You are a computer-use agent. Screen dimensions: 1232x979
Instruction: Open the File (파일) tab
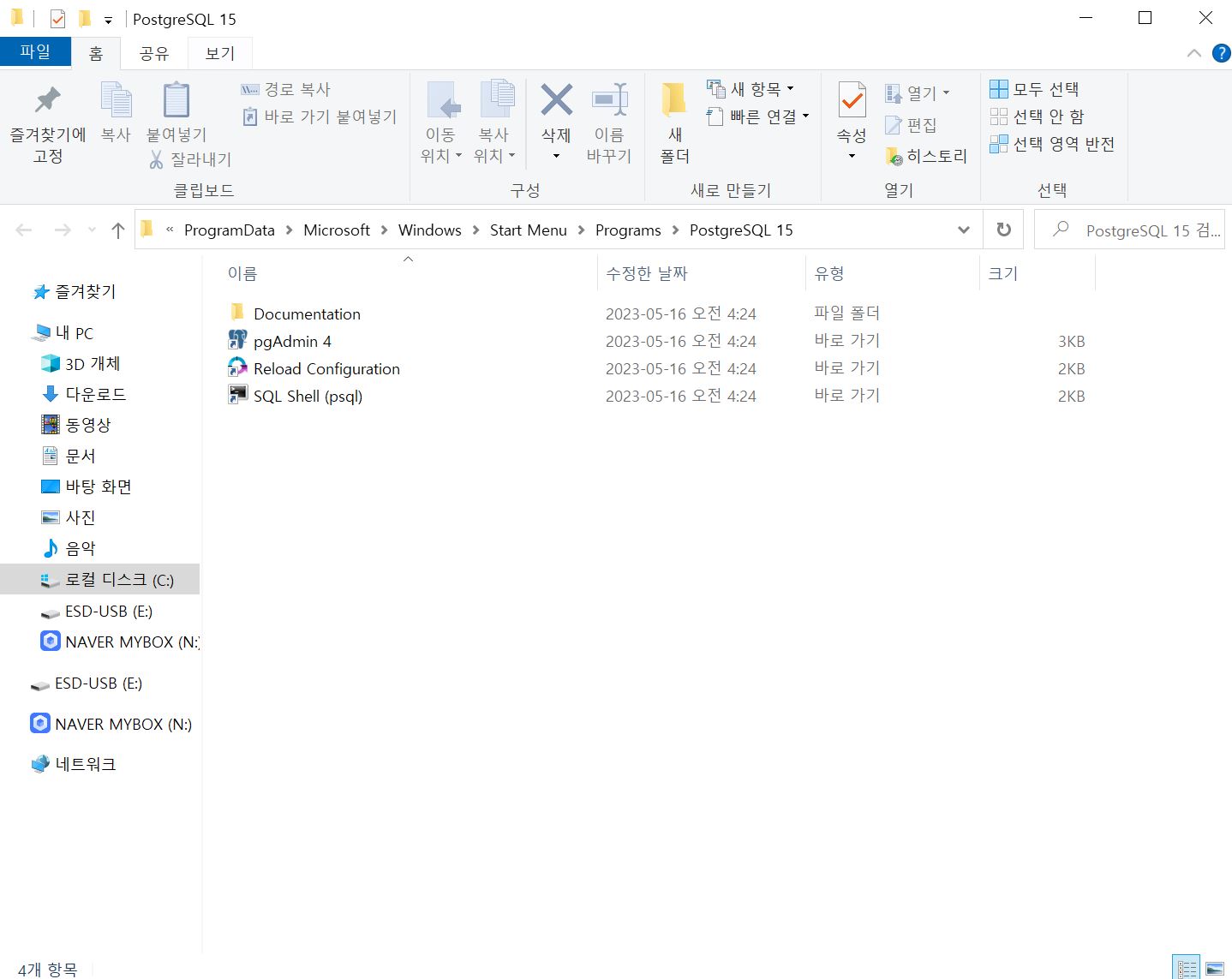coord(35,52)
